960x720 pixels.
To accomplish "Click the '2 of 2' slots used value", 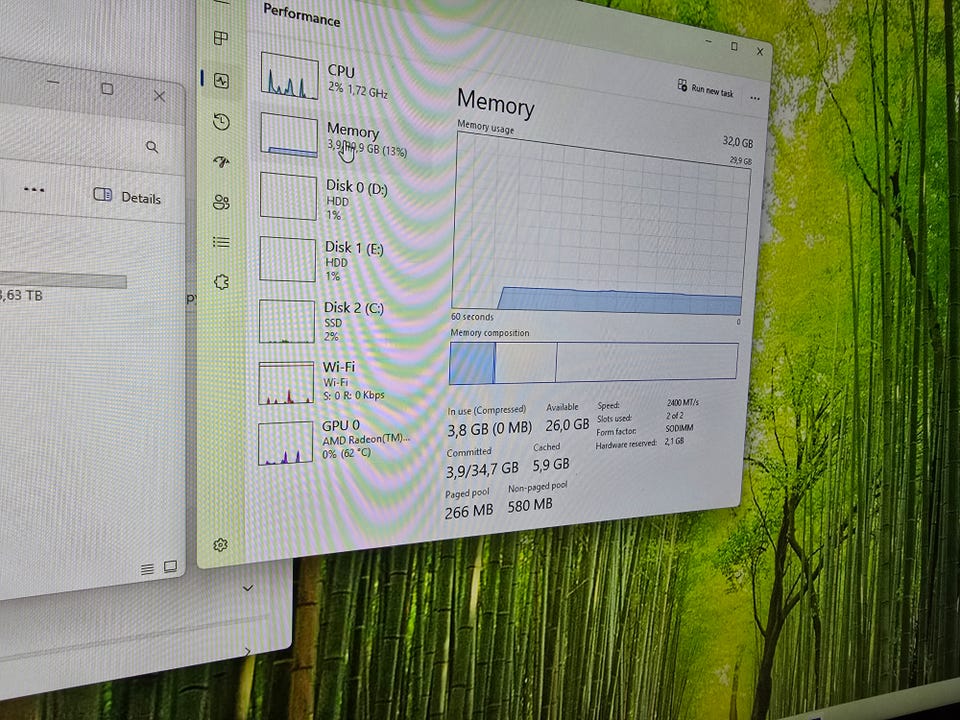I will [675, 415].
